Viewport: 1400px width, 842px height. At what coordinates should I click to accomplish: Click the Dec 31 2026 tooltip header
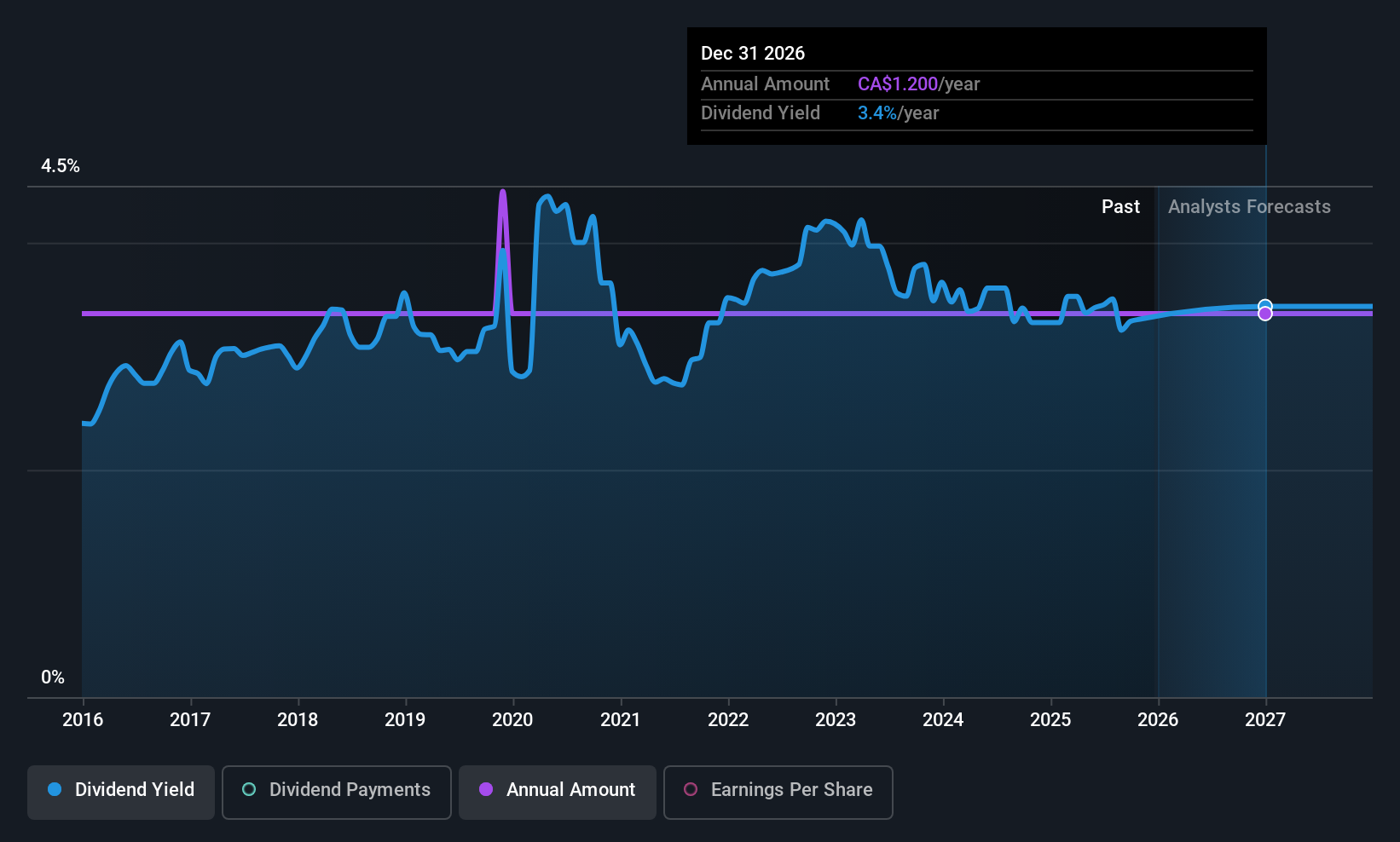pos(753,54)
